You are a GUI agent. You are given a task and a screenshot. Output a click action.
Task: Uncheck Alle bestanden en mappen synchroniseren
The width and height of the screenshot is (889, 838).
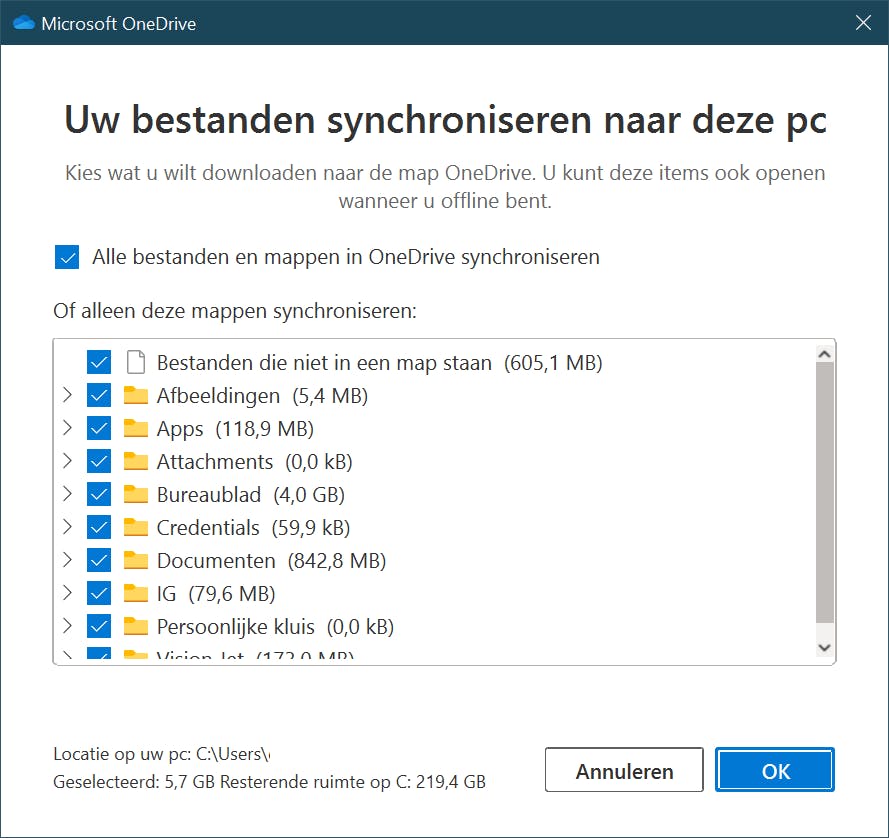[x=67, y=258]
